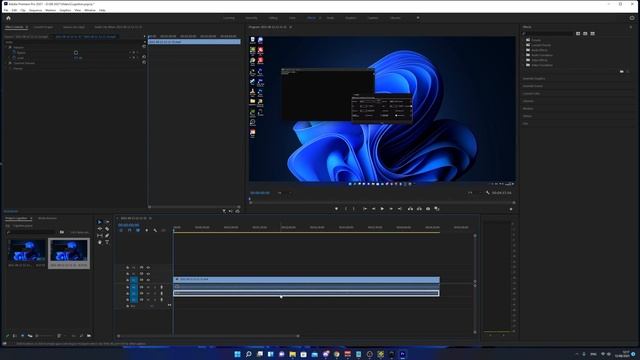Open the Essential Graphics panel
This screenshot has height=360, width=640.
pyautogui.click(x=534, y=78)
